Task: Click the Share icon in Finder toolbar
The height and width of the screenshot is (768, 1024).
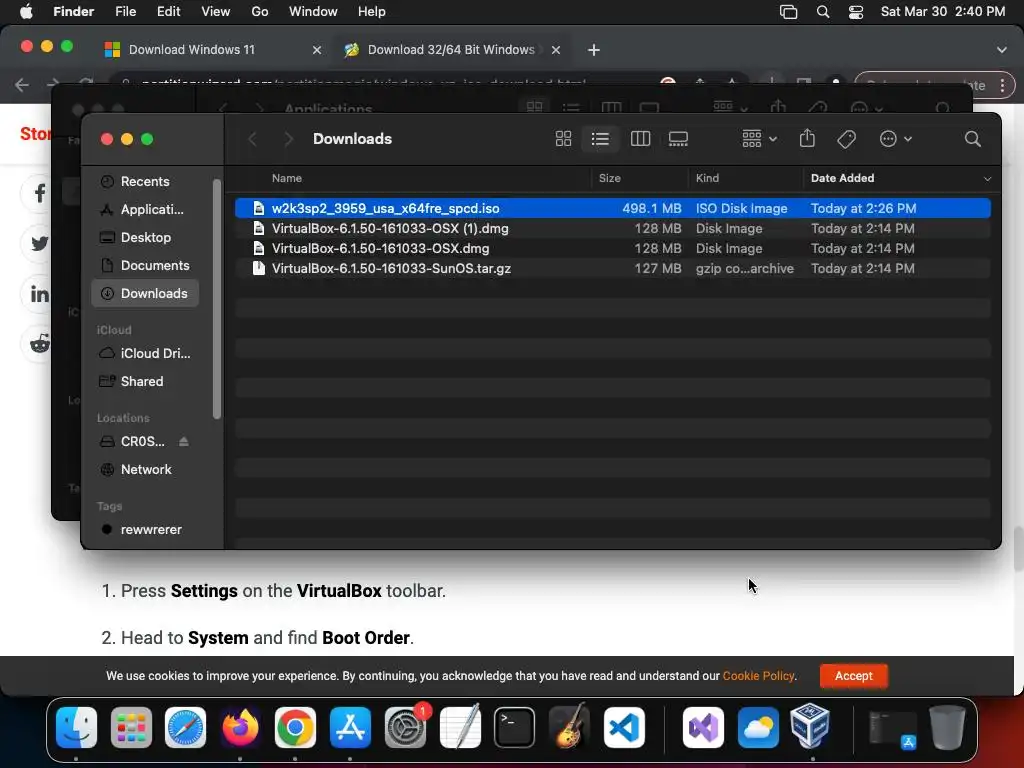Action: [x=807, y=138]
